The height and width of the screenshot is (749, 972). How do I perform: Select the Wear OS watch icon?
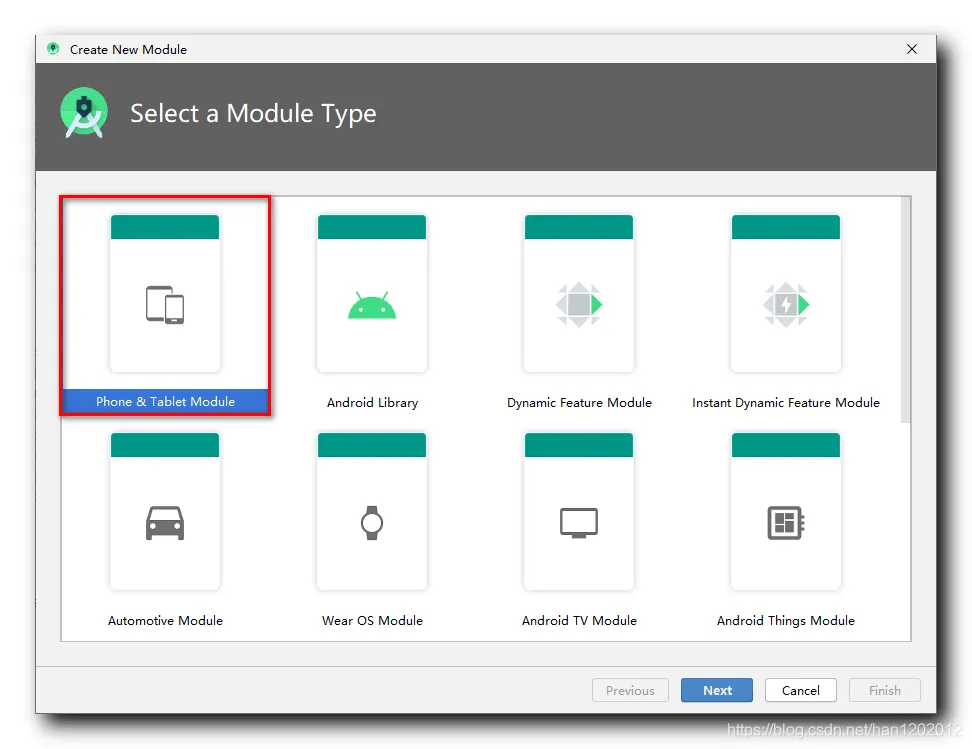coord(372,523)
